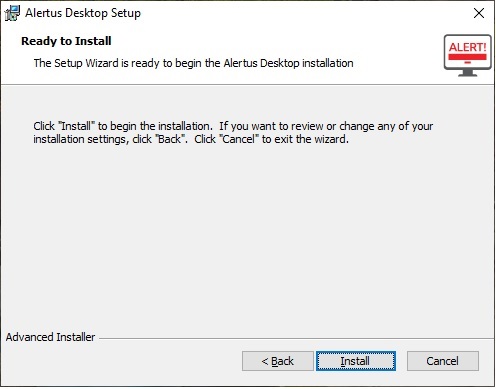Click the Setup Wizard is ready subtitle

(193, 63)
